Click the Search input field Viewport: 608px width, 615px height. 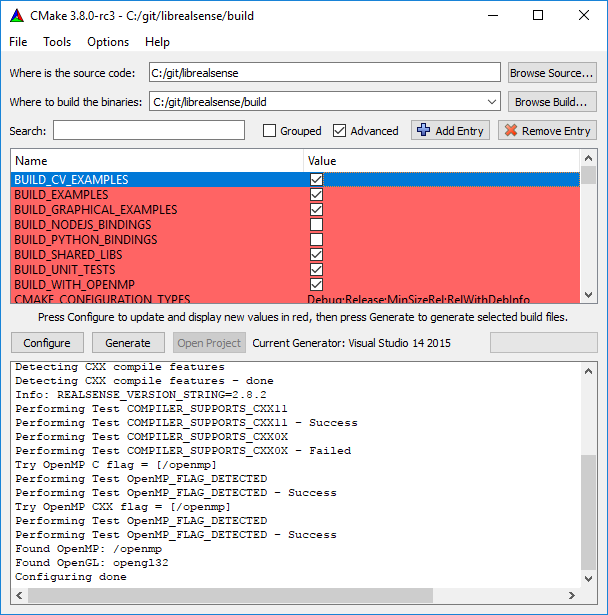tap(149, 131)
